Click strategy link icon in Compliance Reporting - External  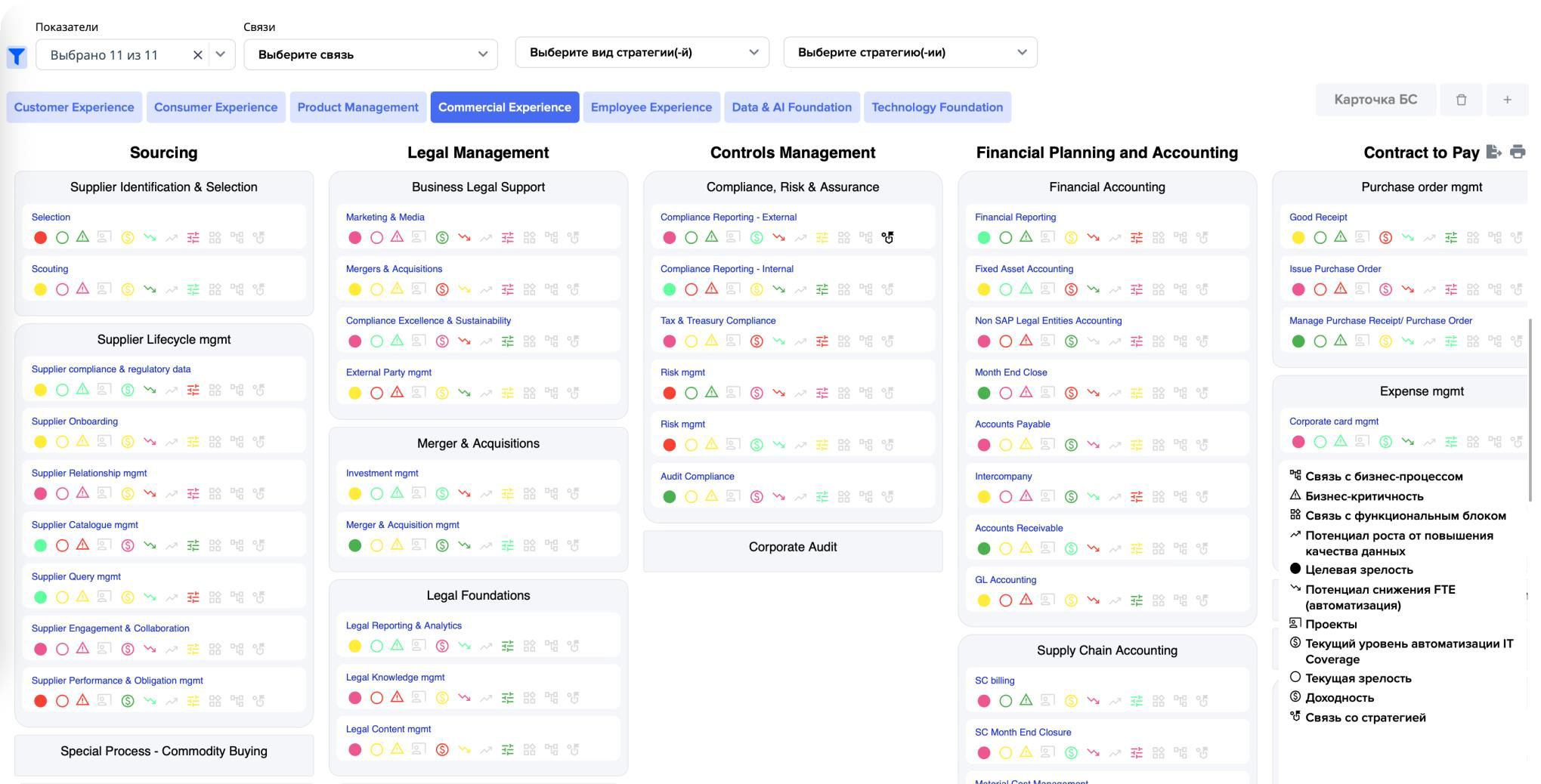tap(888, 238)
